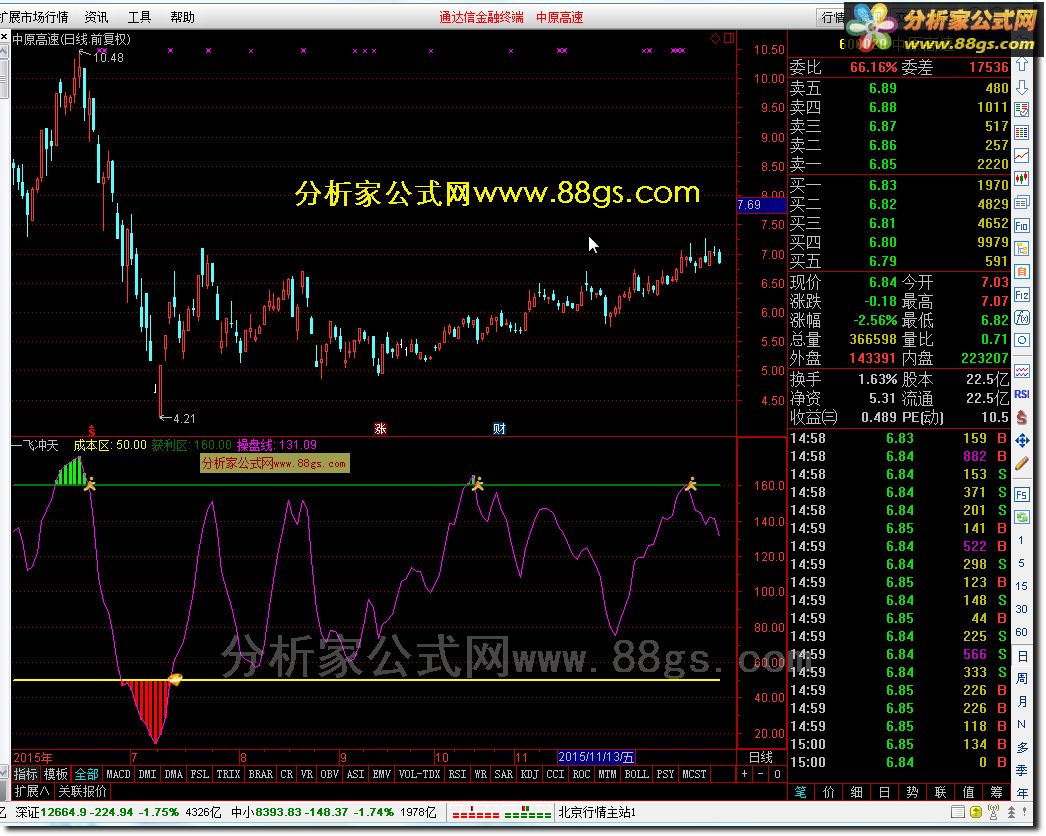This screenshot has width=1046, height=836.
Task: Click the 行情 button at top right
Action: click(831, 17)
